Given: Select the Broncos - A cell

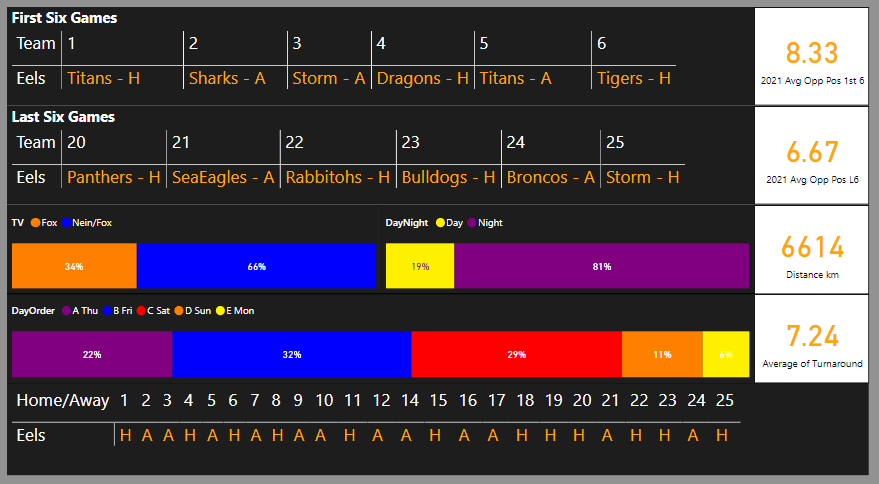Looking at the screenshot, I should point(550,177).
